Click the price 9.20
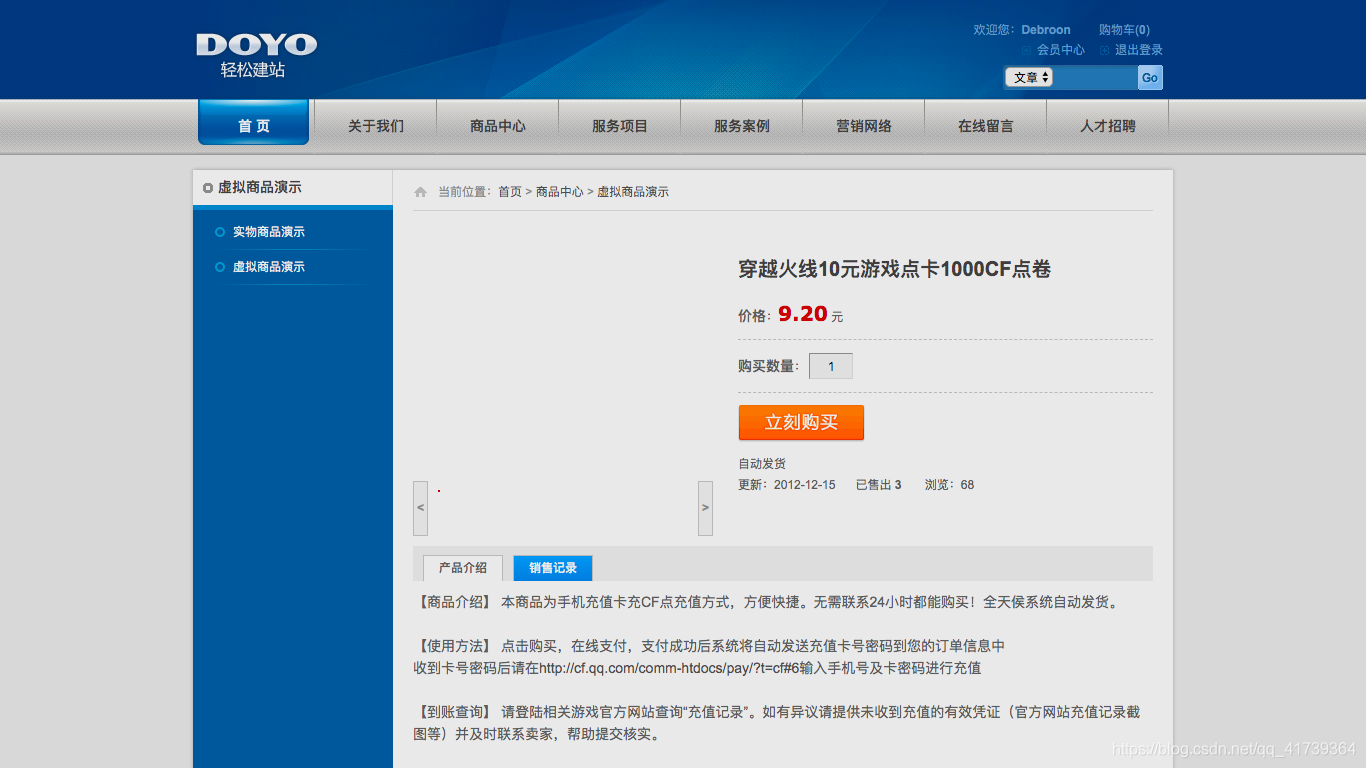 click(803, 314)
